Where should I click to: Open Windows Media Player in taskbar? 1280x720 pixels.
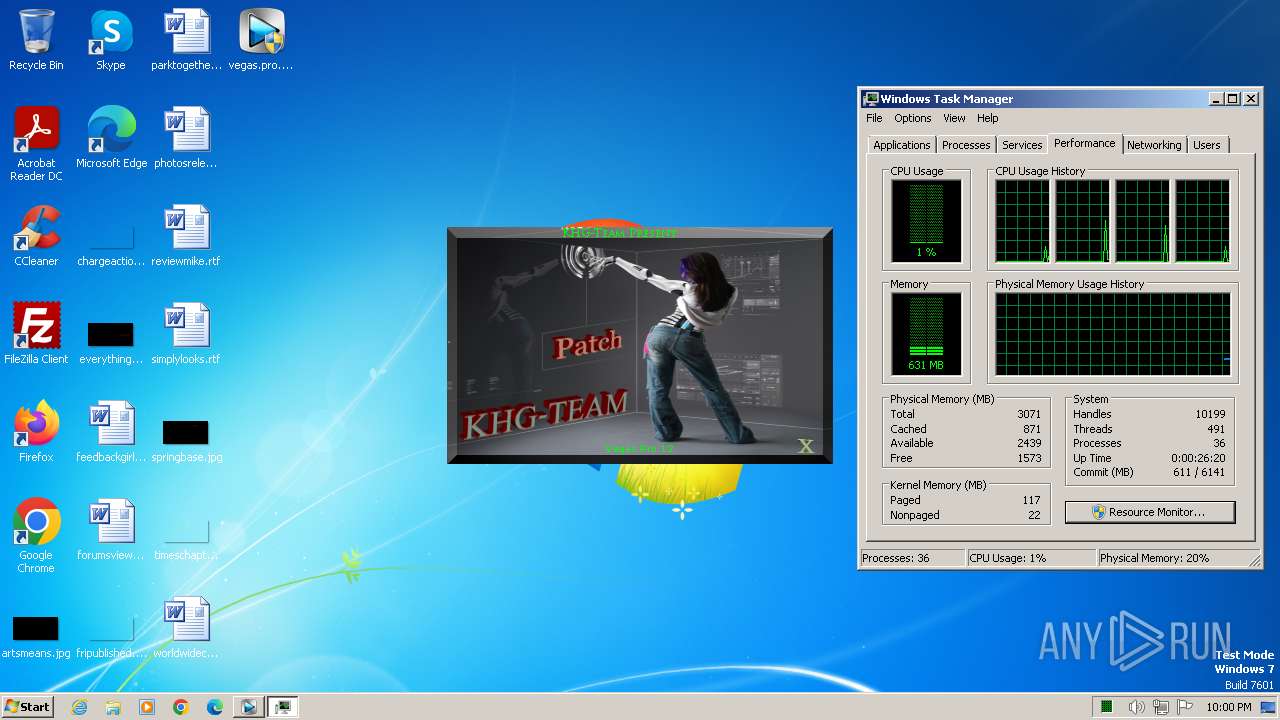pyautogui.click(x=147, y=707)
